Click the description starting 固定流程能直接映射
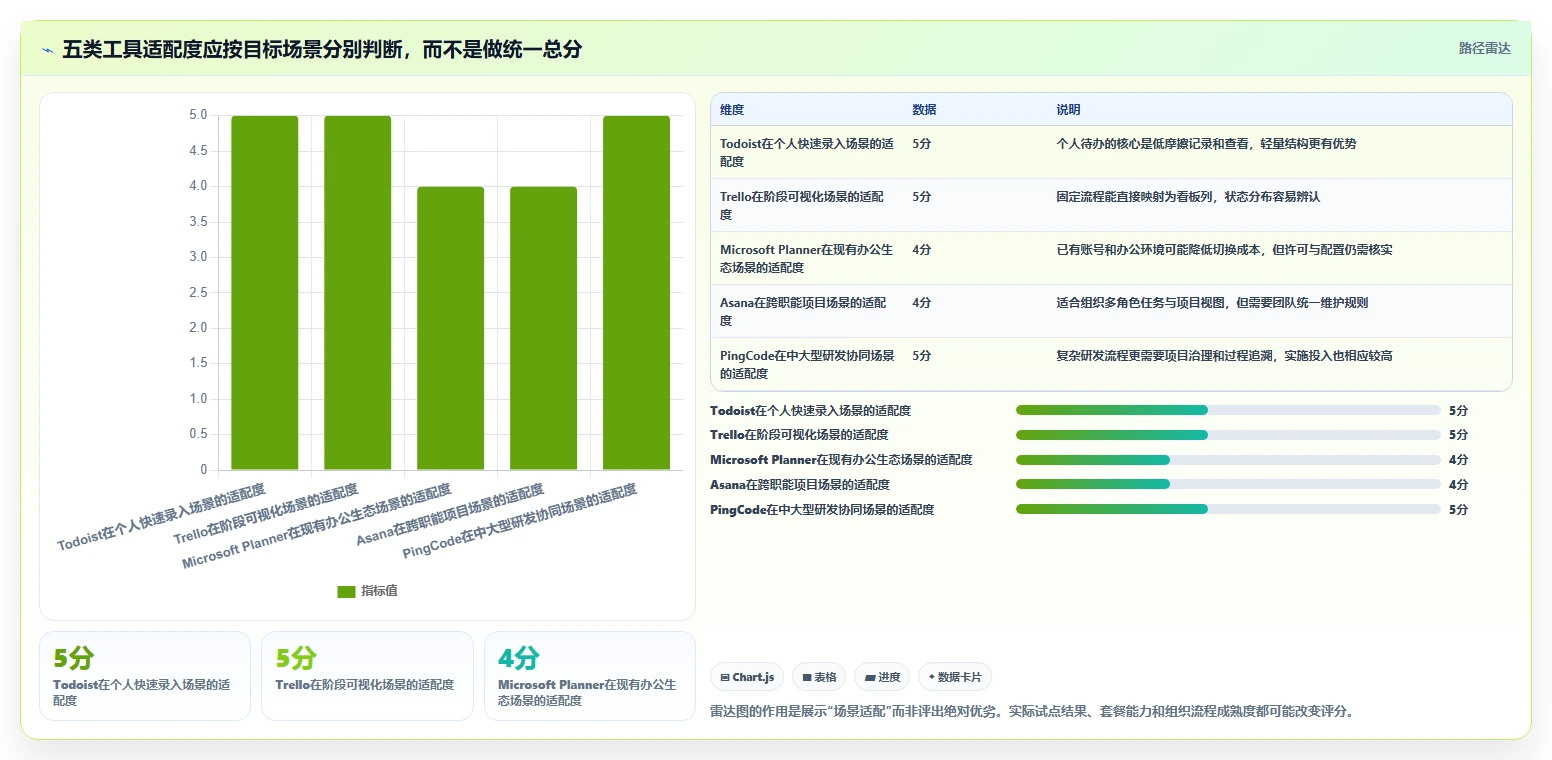The height and width of the screenshot is (760, 1552). click(x=1188, y=197)
